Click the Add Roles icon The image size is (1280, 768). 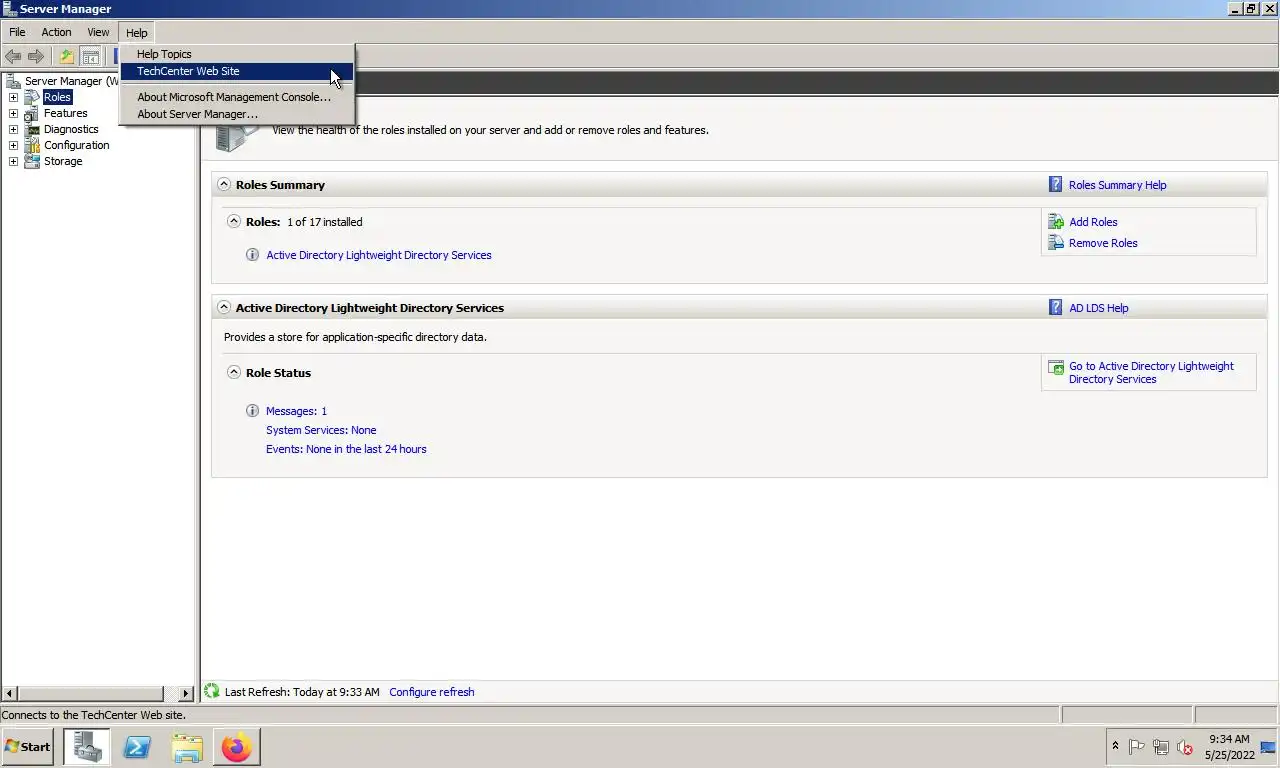point(1055,222)
